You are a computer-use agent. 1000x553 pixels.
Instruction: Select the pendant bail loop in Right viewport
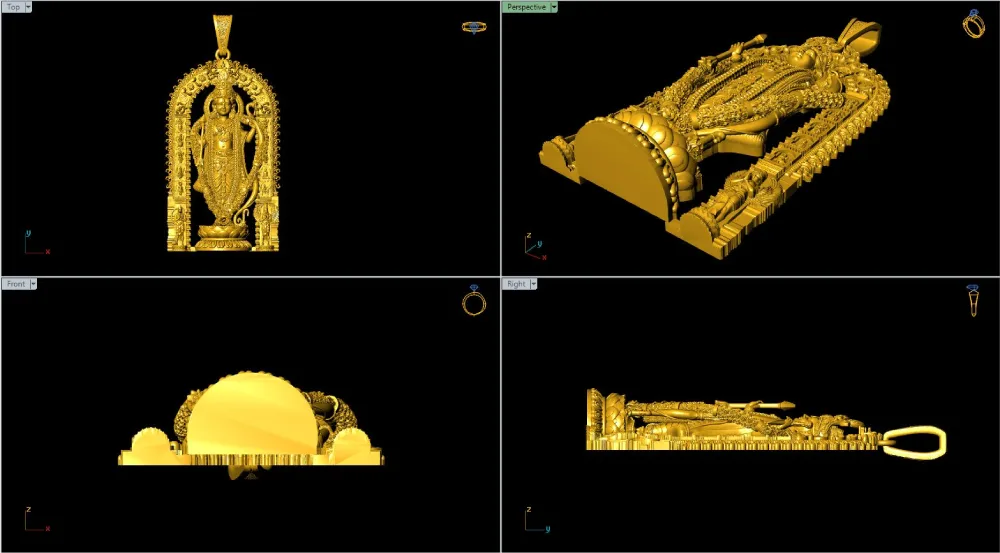tap(913, 442)
